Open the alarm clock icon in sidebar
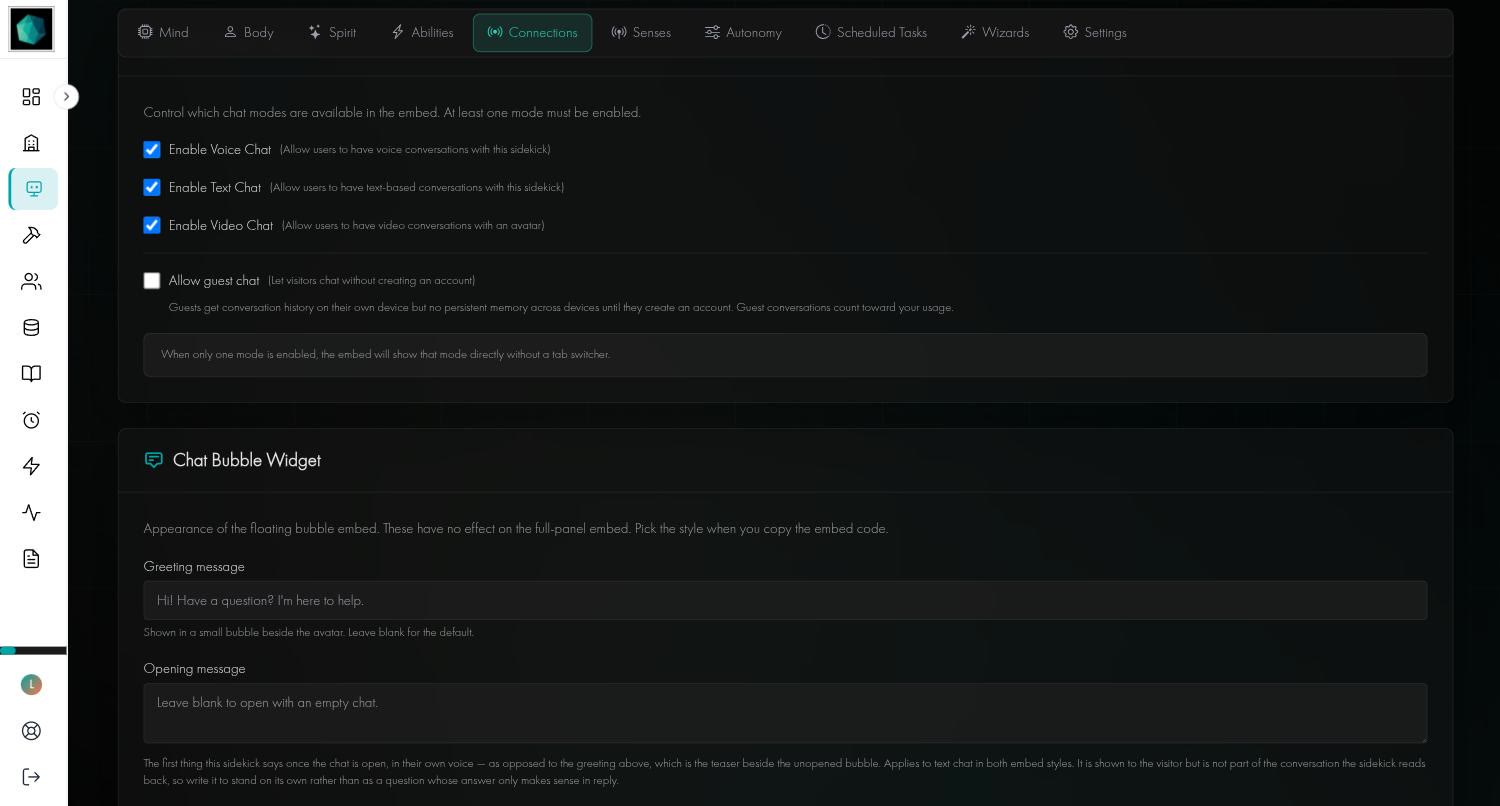This screenshot has width=1500, height=806. pyautogui.click(x=31, y=420)
